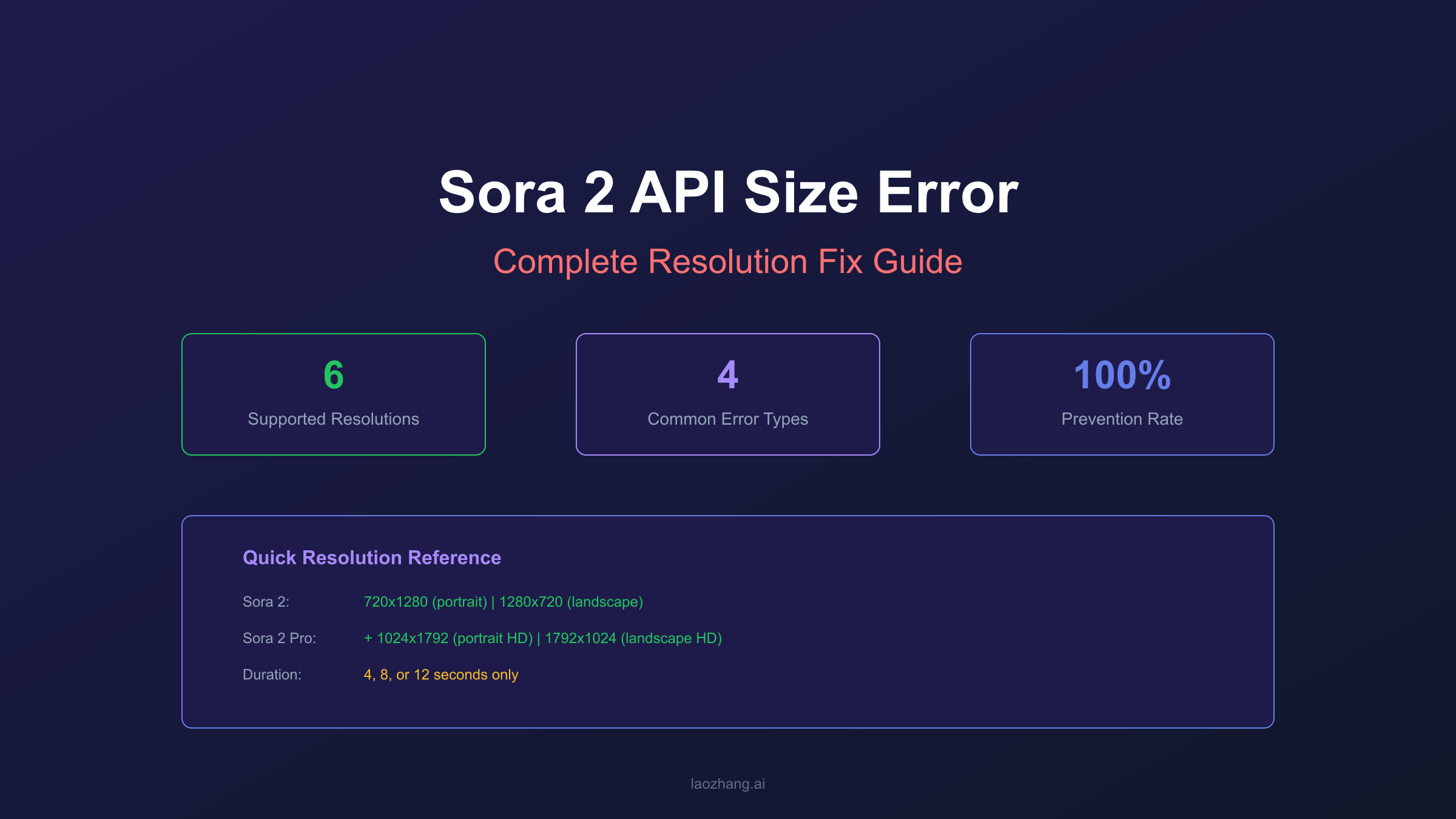Select the '1280x720 (landscape)' resolution text
The width and height of the screenshot is (1456, 819).
coord(571,602)
